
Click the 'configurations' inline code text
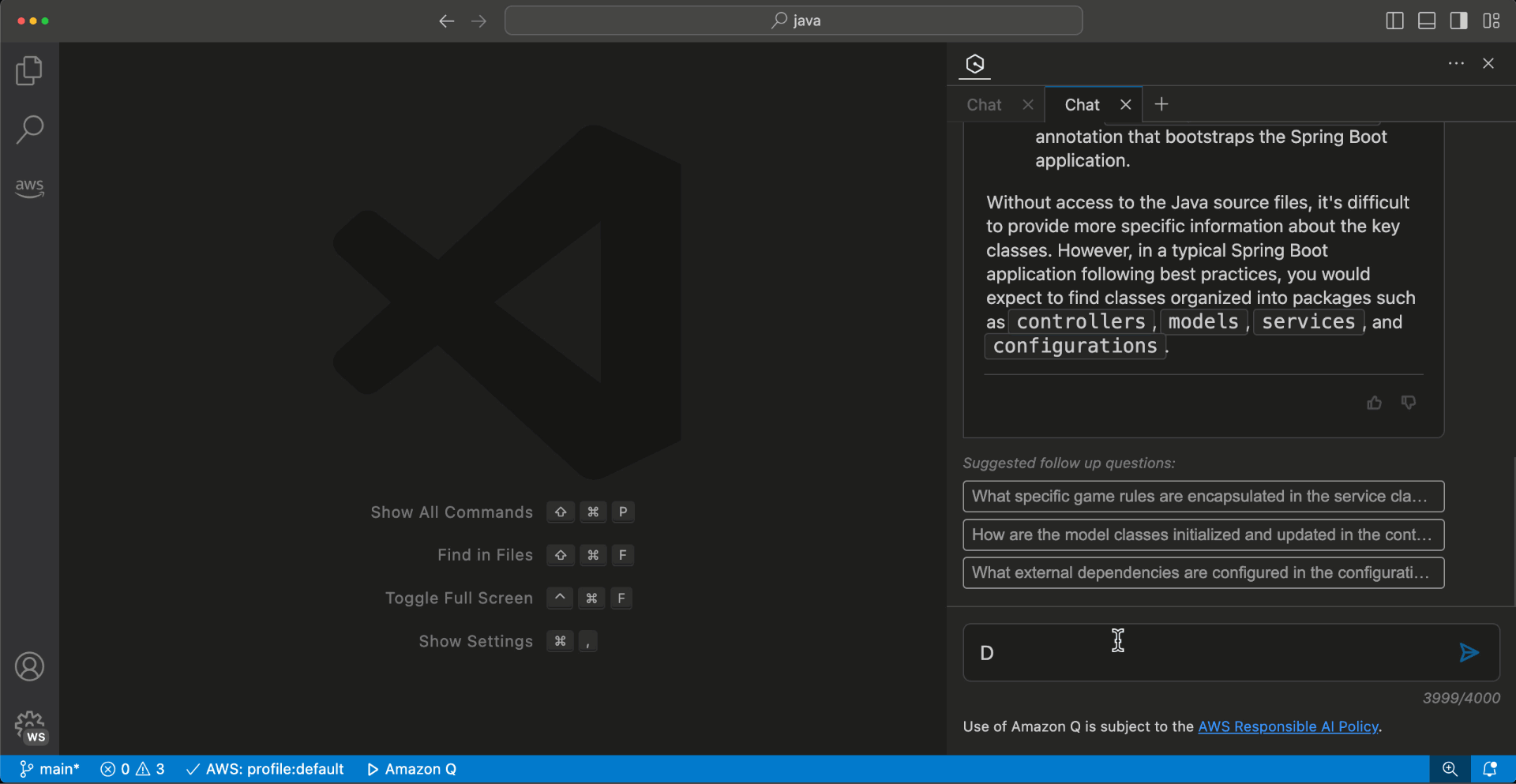pos(1075,346)
